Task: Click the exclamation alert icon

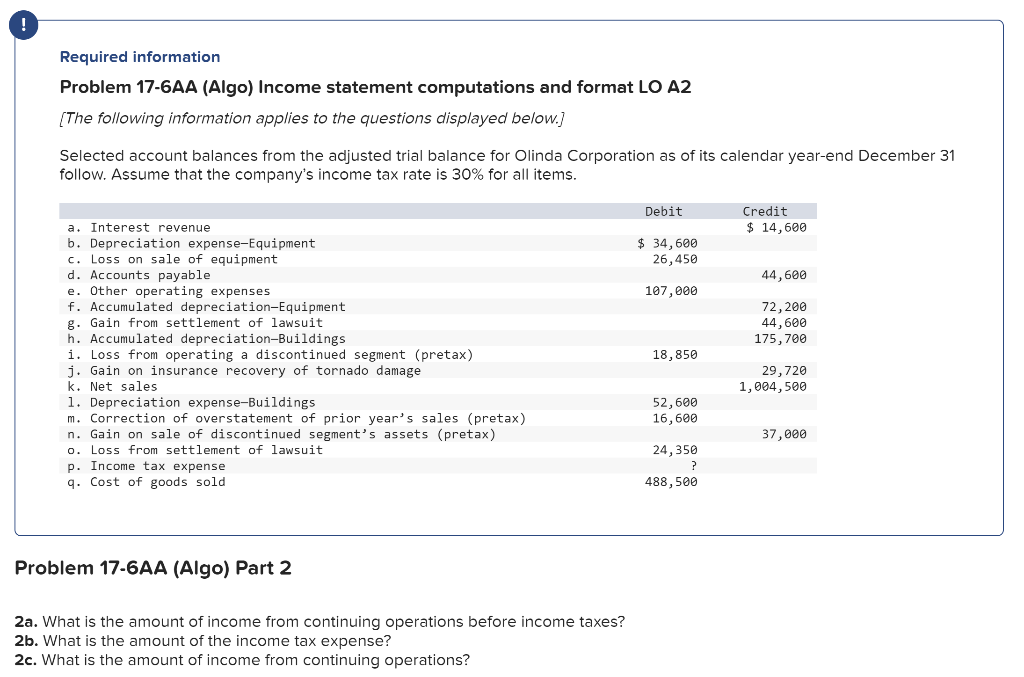Action: click(x=23, y=25)
